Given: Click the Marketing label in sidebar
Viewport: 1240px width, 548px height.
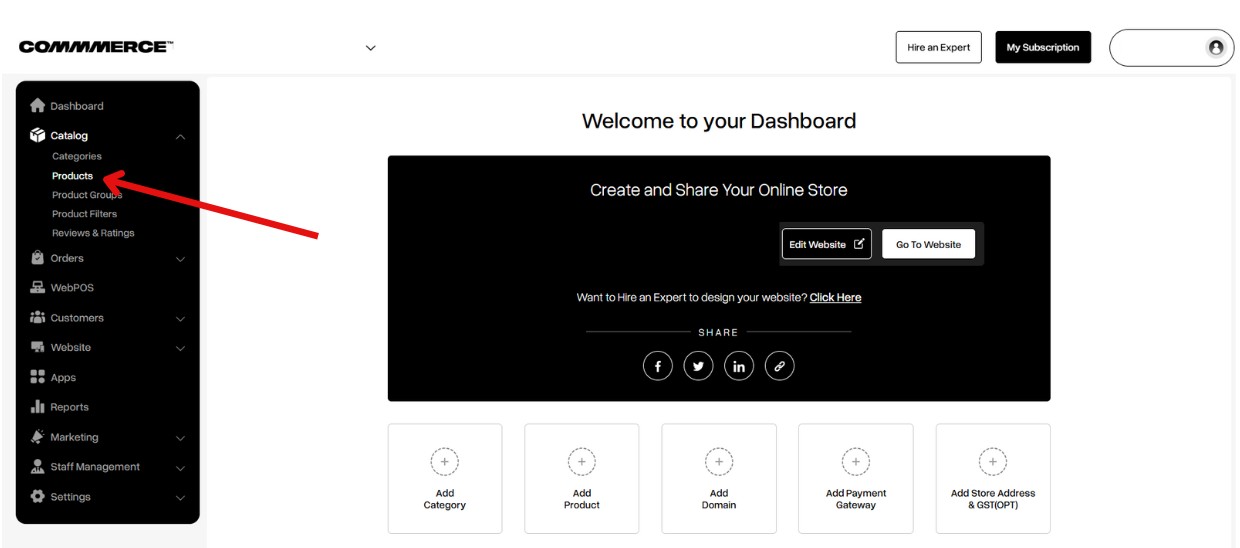Looking at the screenshot, I should [74, 437].
